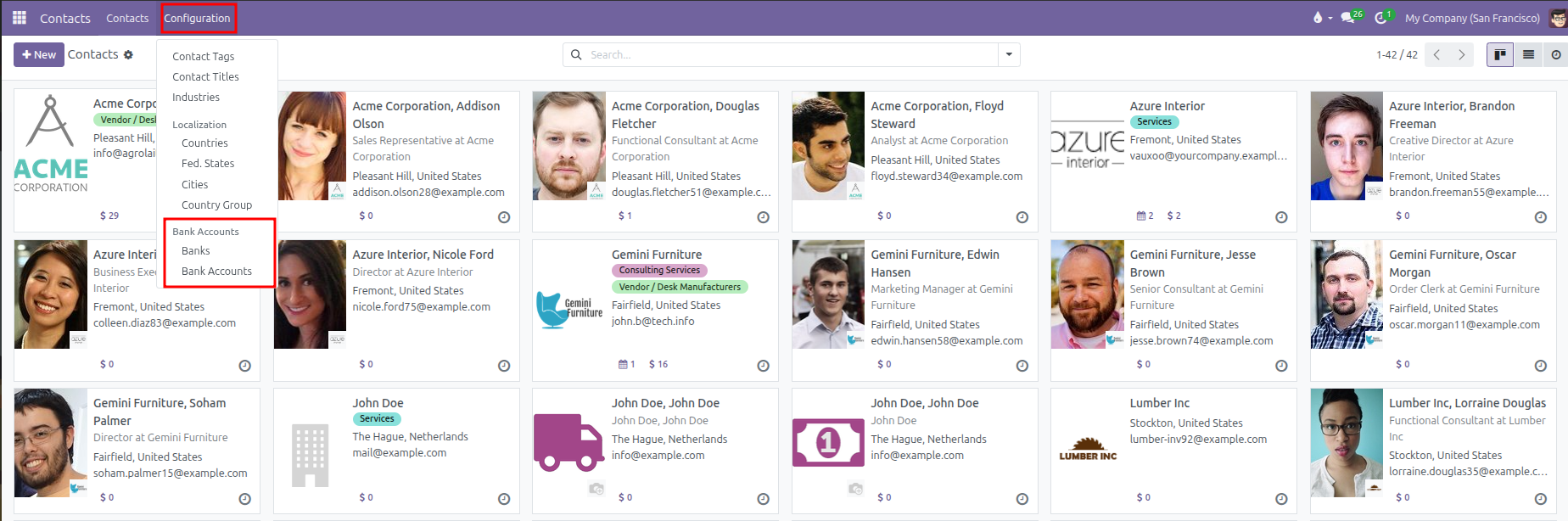Screen dimensions: 1568x521
Task: Open activity clock on Douglas Fletcher card
Action: 764,217
